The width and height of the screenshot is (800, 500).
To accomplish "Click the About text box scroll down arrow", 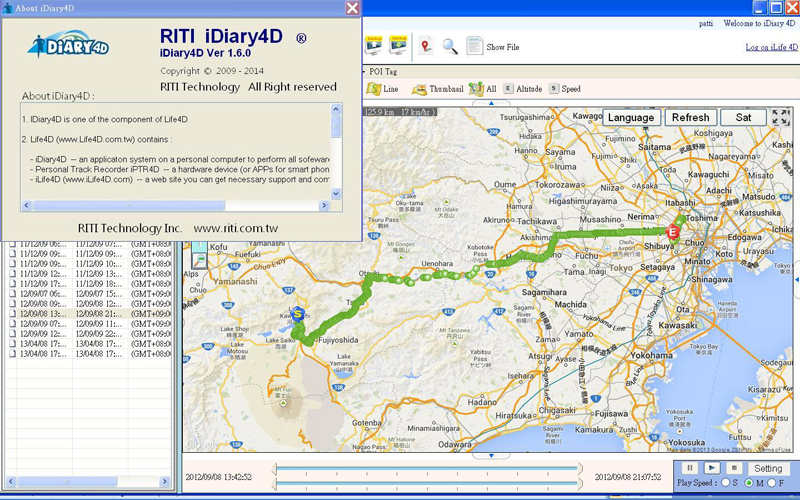I will (336, 193).
